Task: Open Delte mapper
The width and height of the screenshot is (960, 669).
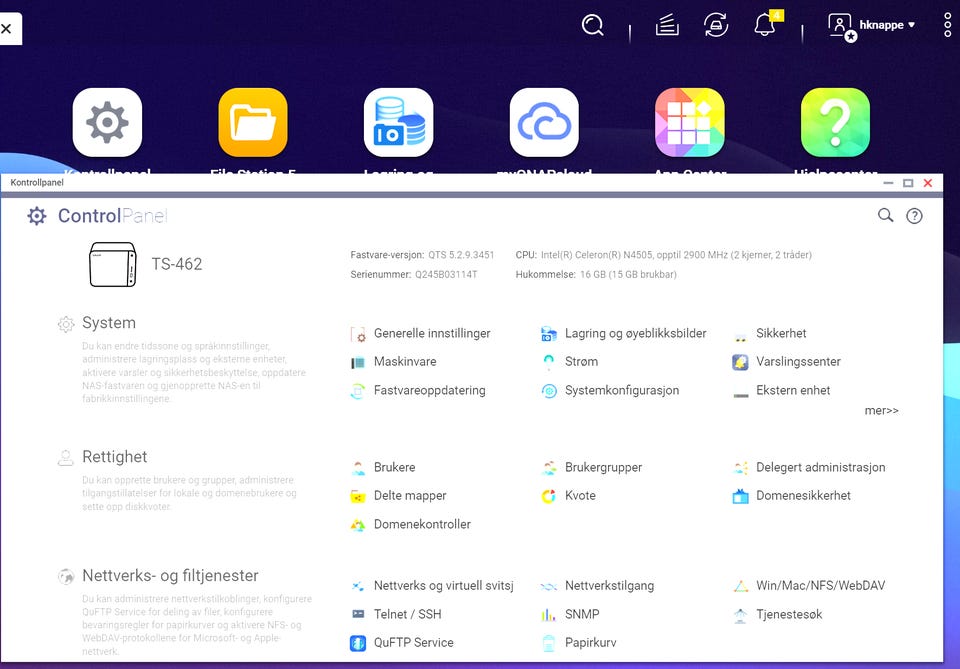Action: click(x=398, y=496)
